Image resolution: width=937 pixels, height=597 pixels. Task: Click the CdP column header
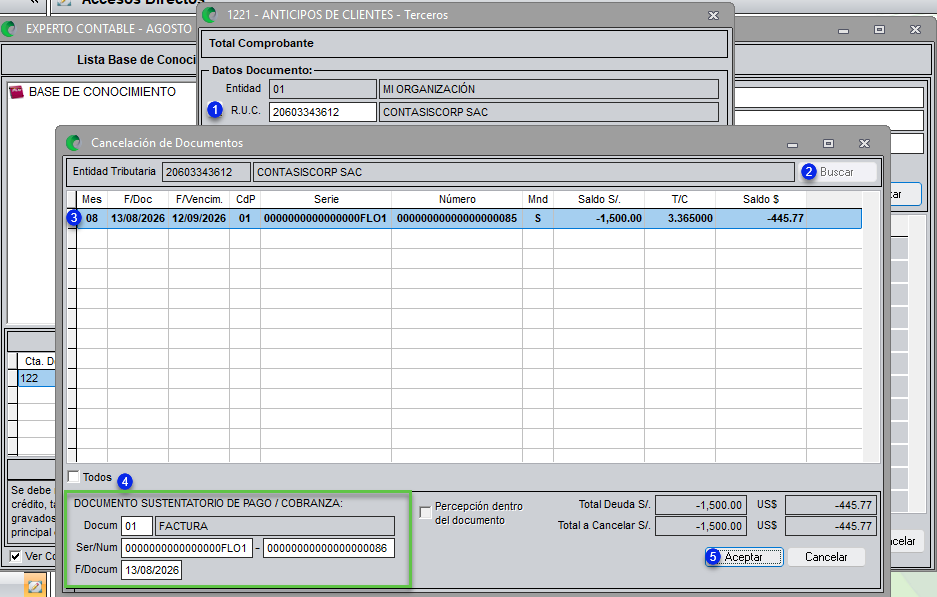click(245, 200)
